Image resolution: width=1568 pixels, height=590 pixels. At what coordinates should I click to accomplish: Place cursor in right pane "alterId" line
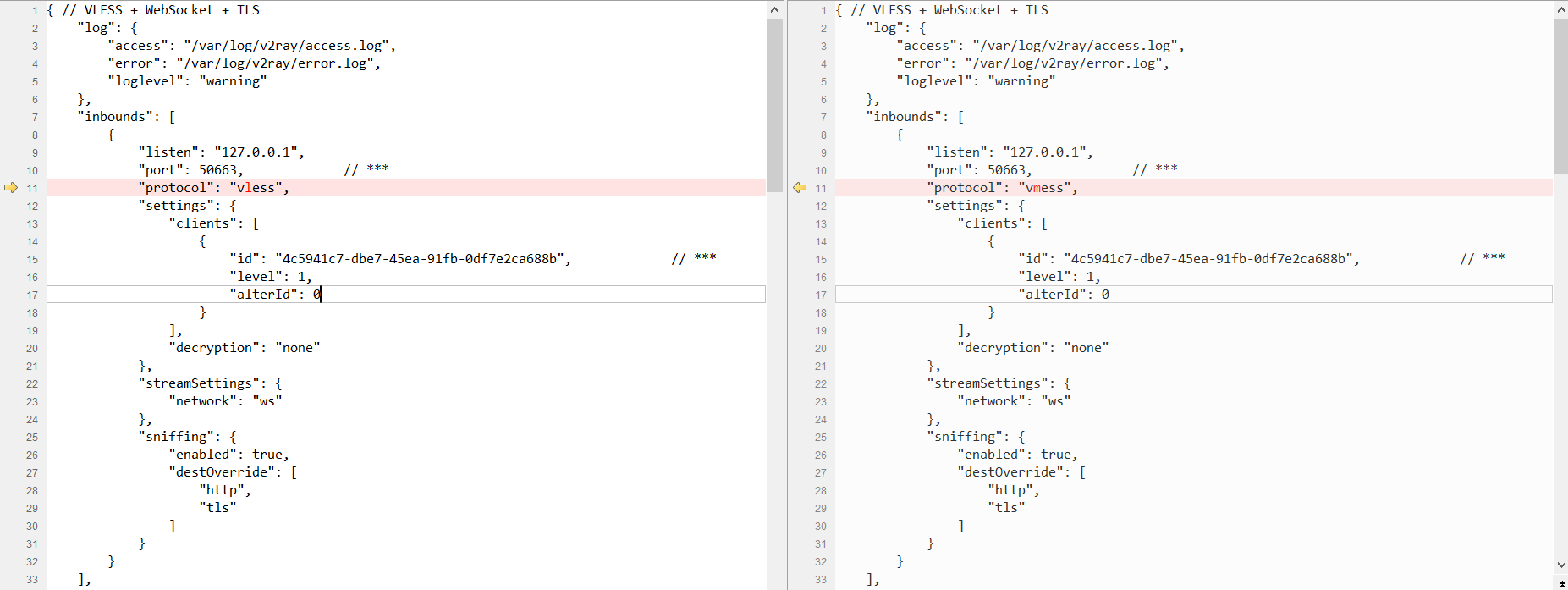pyautogui.click(x=1063, y=295)
